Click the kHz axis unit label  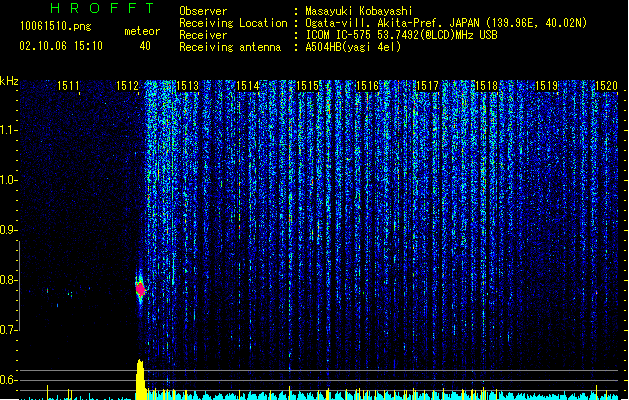(9, 81)
